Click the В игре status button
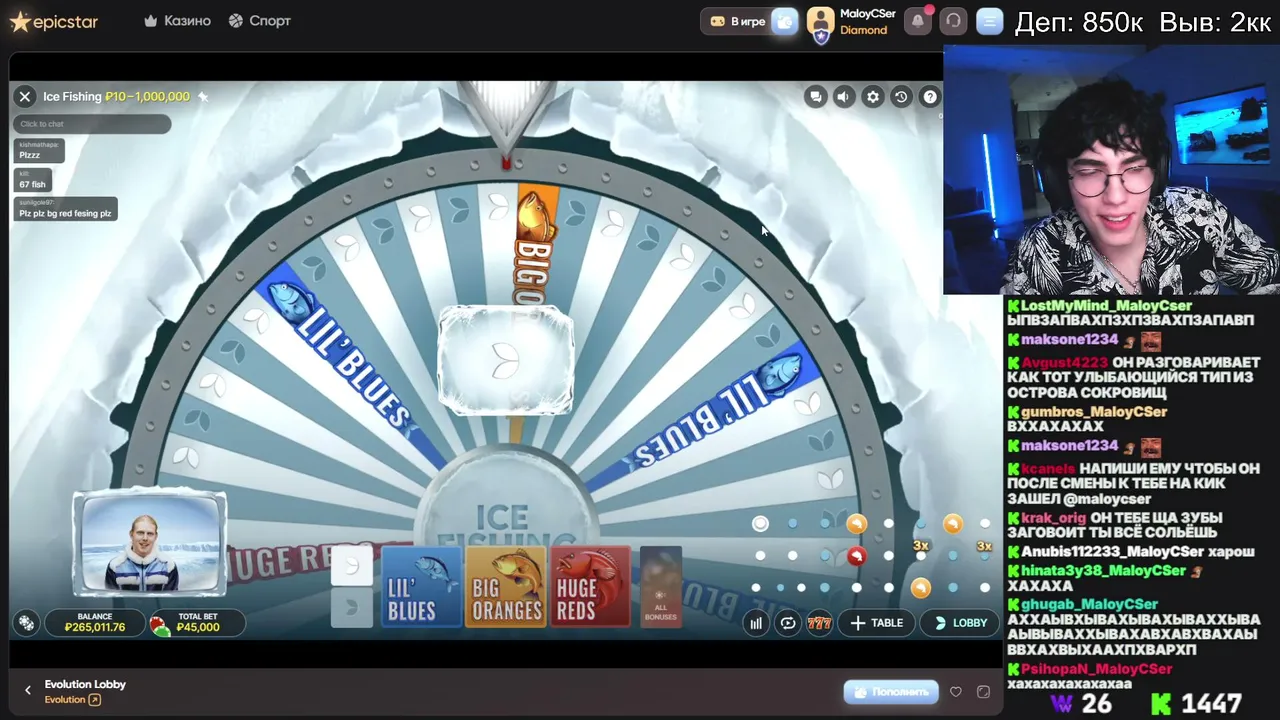 737,21
